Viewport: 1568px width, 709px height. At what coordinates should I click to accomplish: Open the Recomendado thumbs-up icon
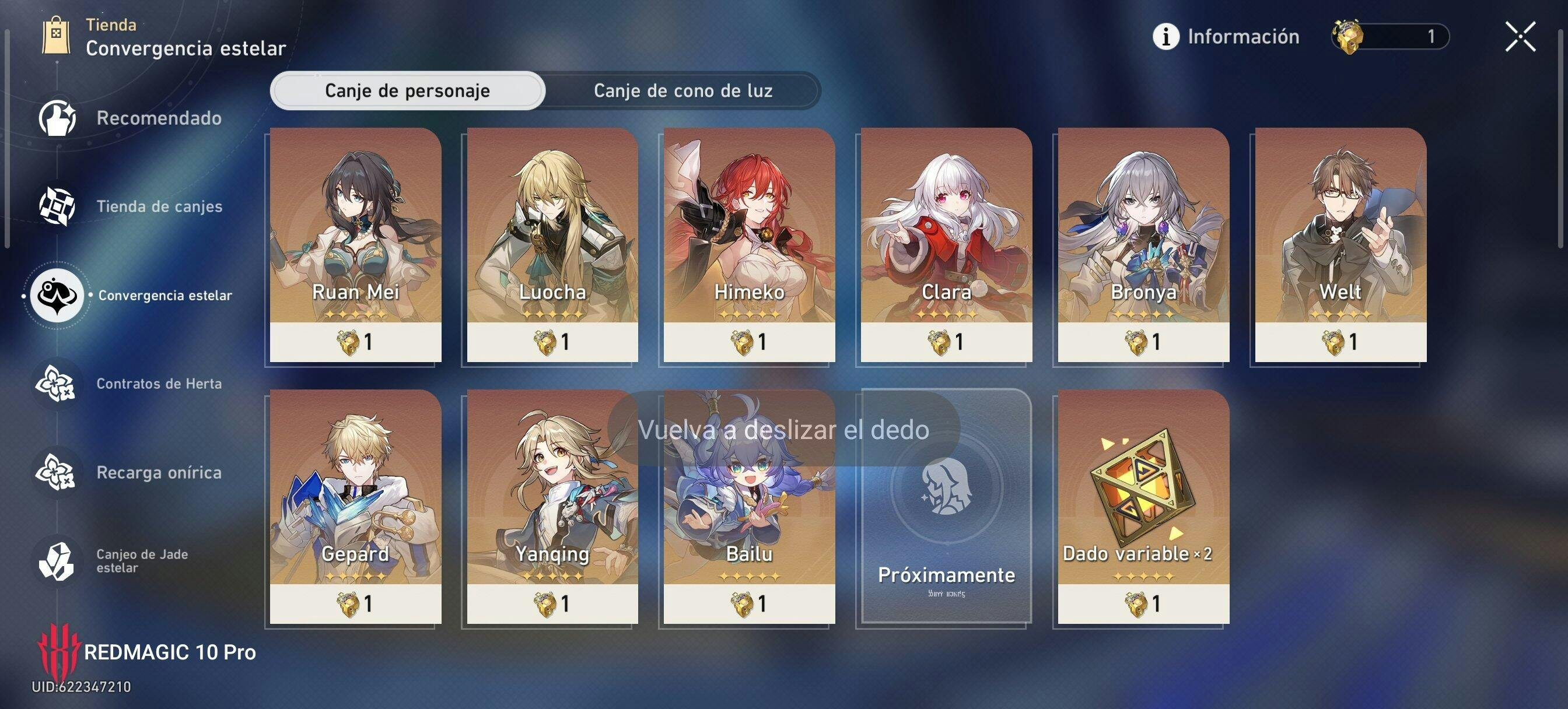[x=57, y=117]
